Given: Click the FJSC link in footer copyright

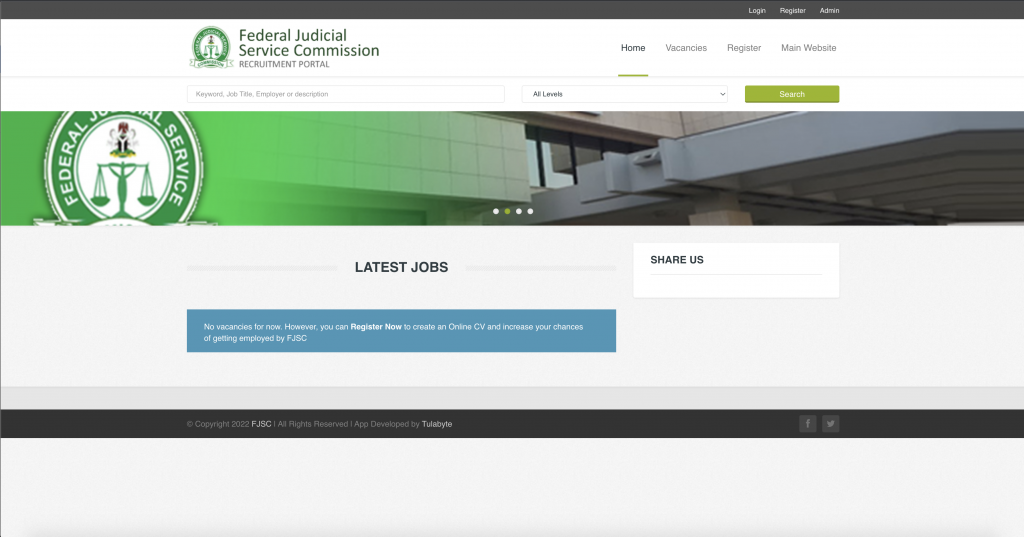Looking at the screenshot, I should [261, 424].
